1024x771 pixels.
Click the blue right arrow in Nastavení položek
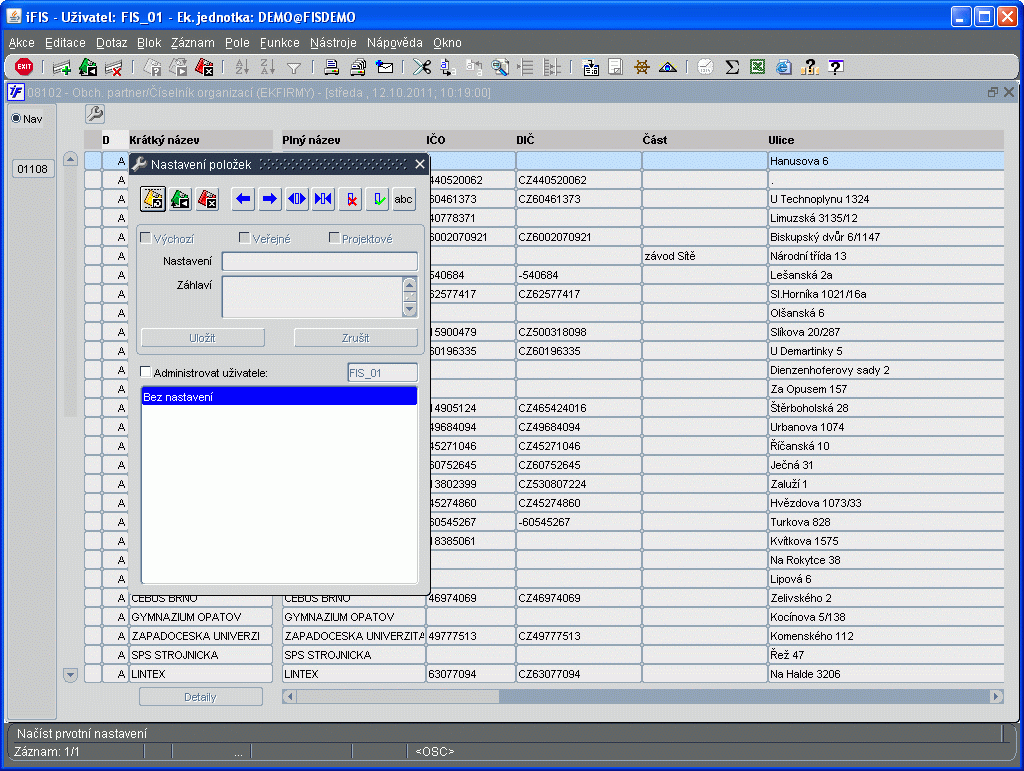(269, 199)
